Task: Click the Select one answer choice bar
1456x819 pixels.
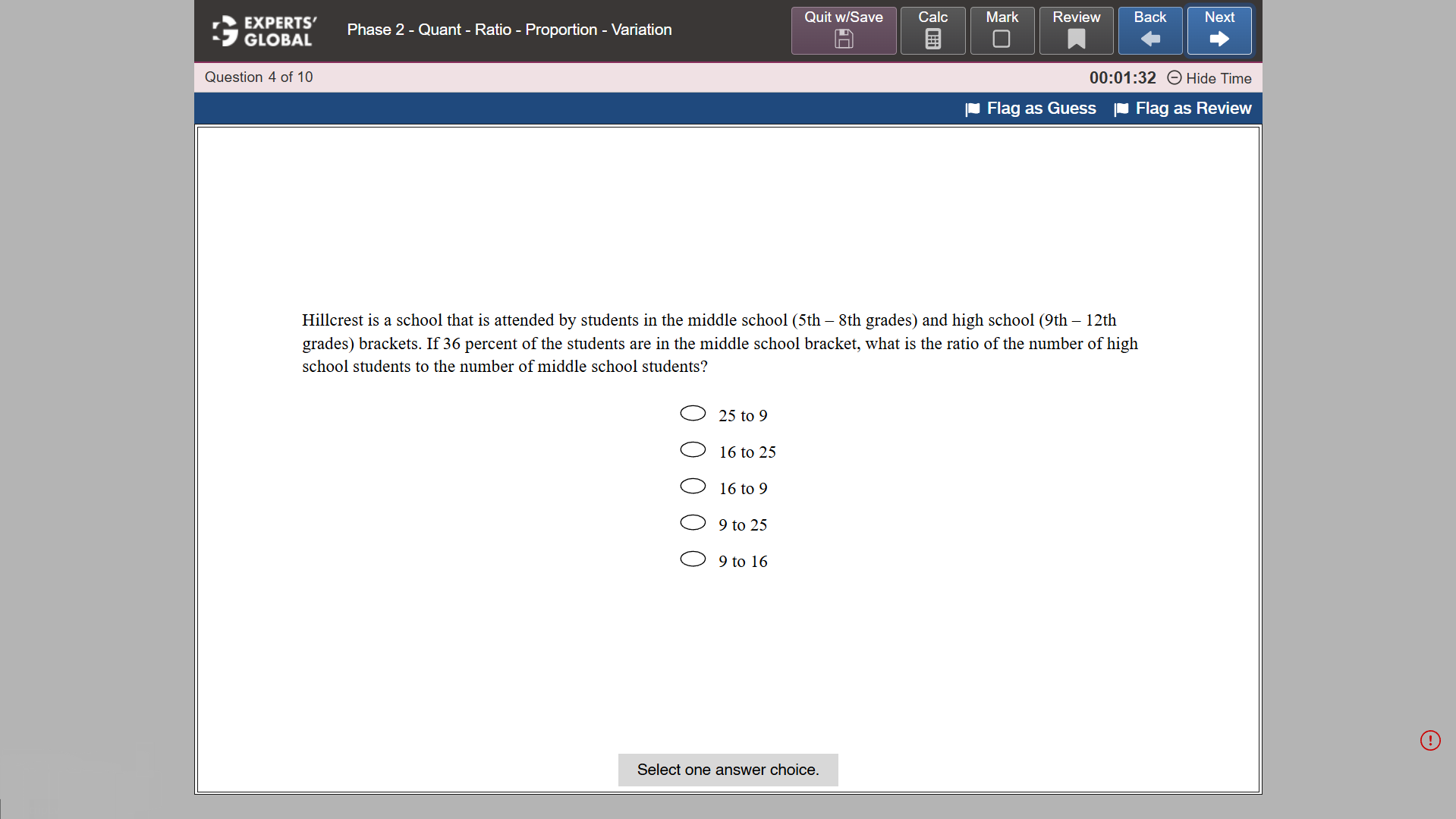Action: (x=728, y=769)
